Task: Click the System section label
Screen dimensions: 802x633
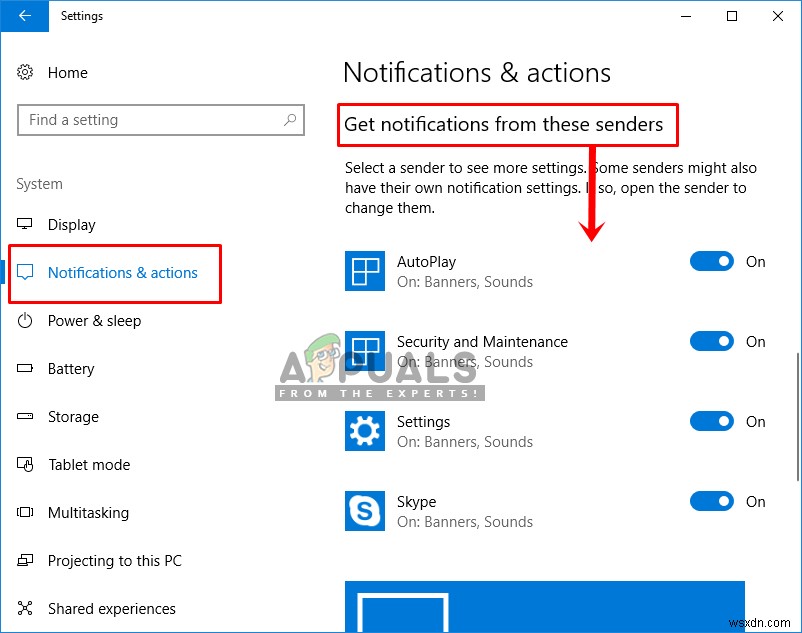Action: tap(39, 184)
